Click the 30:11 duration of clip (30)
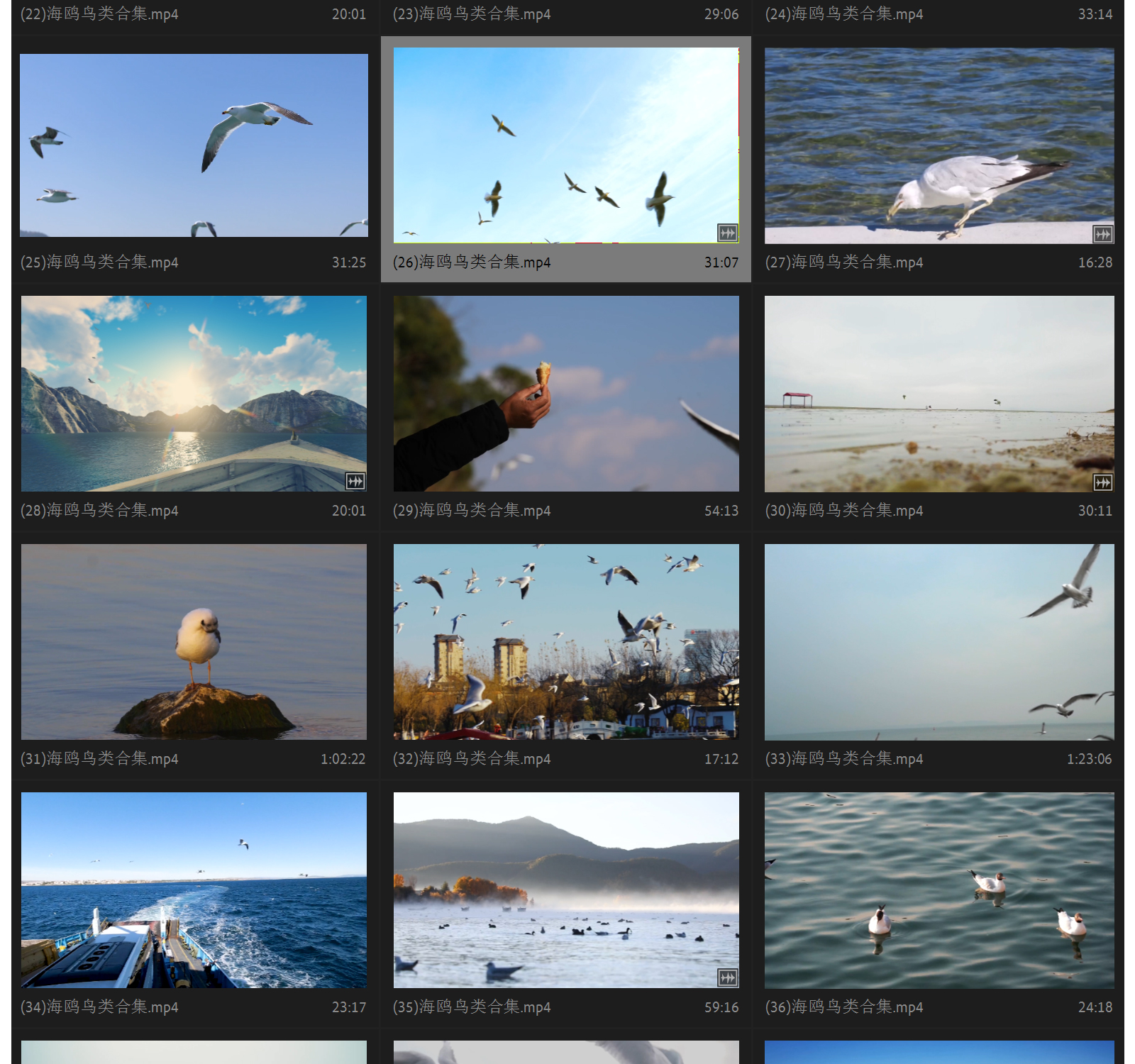Screen dimensions: 1135x1064 tap(1095, 511)
